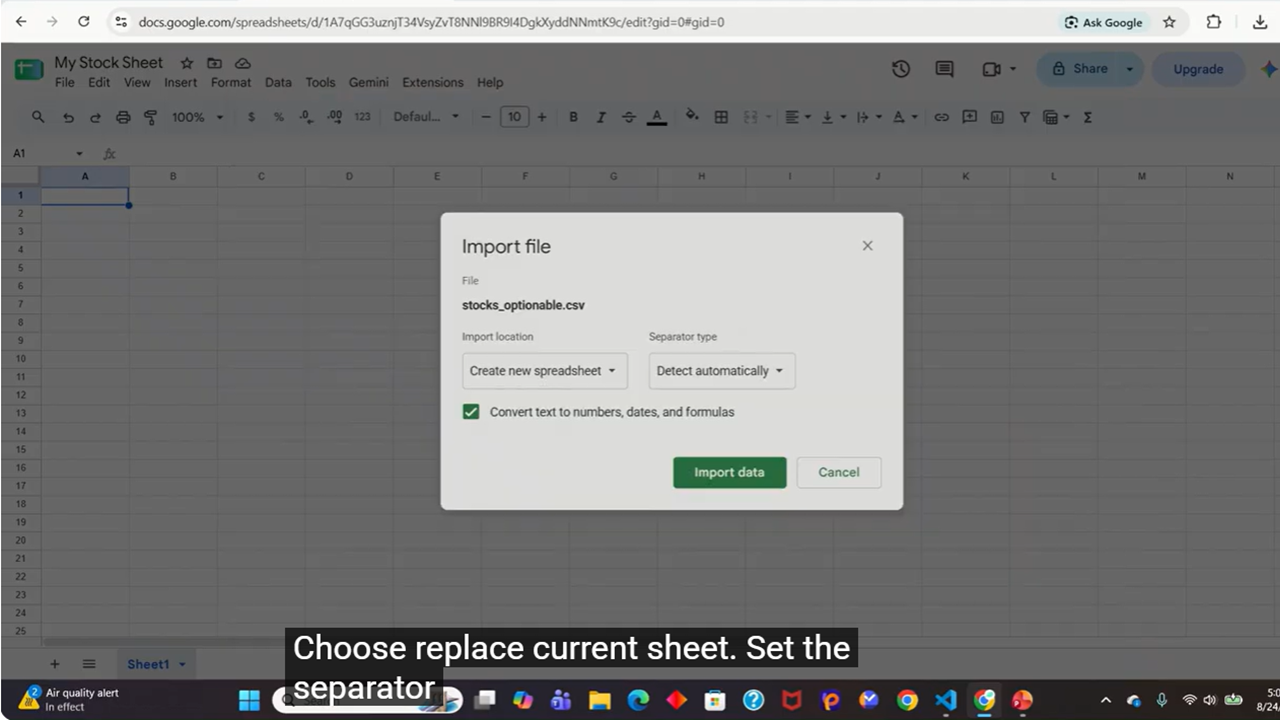
Task: Format as currency with dollar icon
Action: pyautogui.click(x=251, y=117)
